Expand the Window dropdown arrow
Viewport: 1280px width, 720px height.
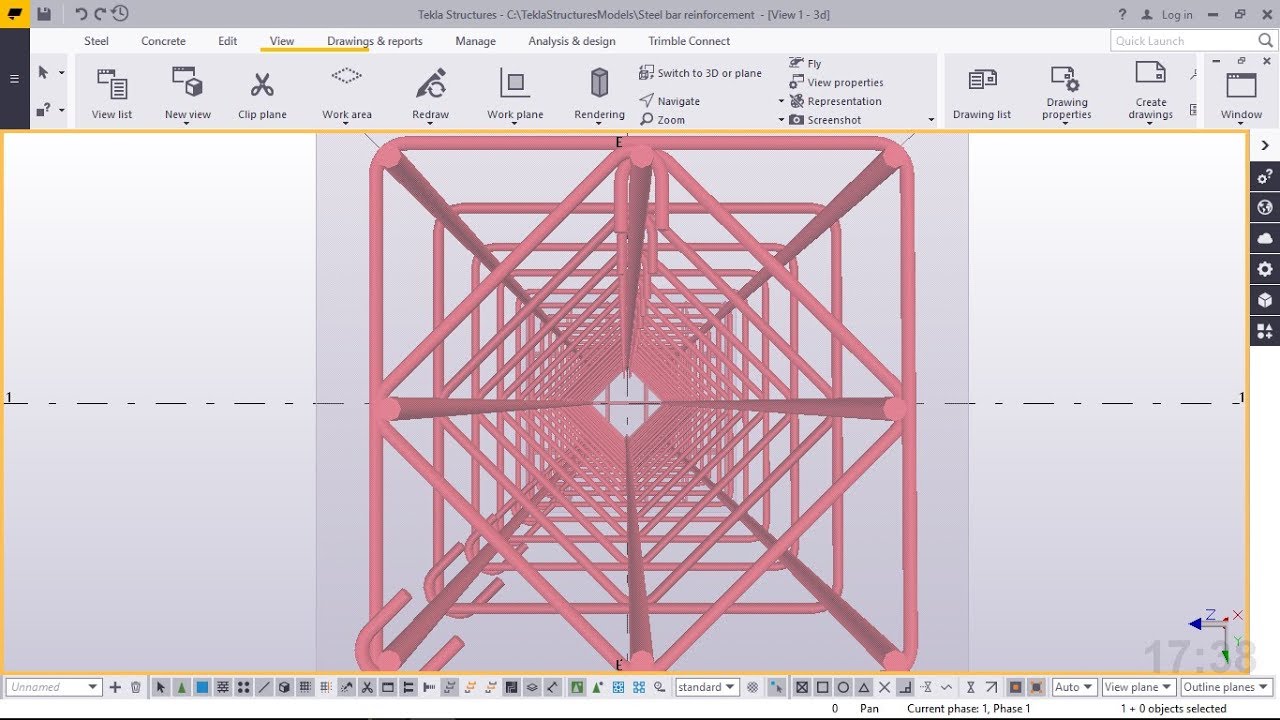[1241, 124]
